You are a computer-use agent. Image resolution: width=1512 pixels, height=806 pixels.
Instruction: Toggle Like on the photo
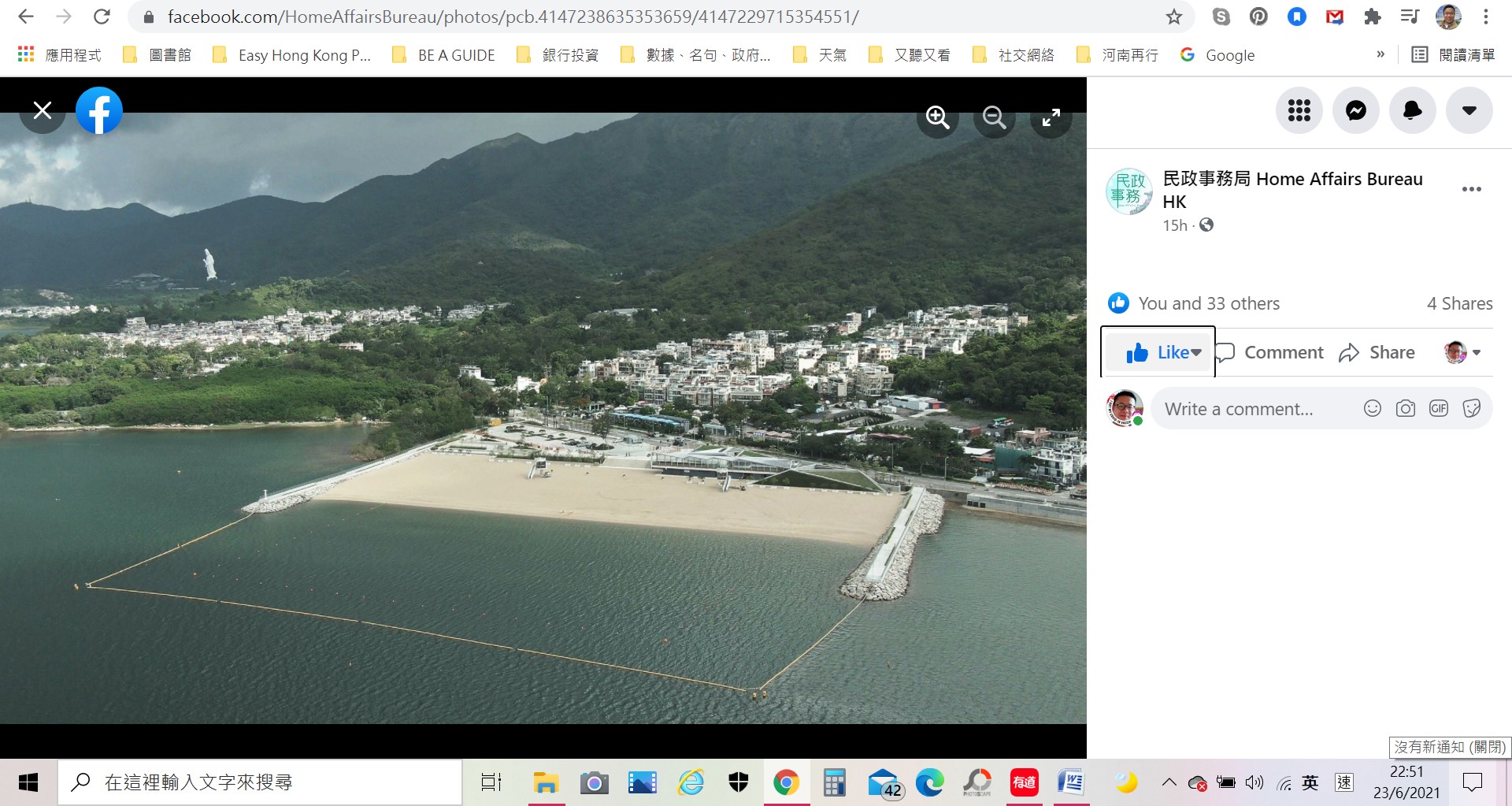click(1158, 352)
